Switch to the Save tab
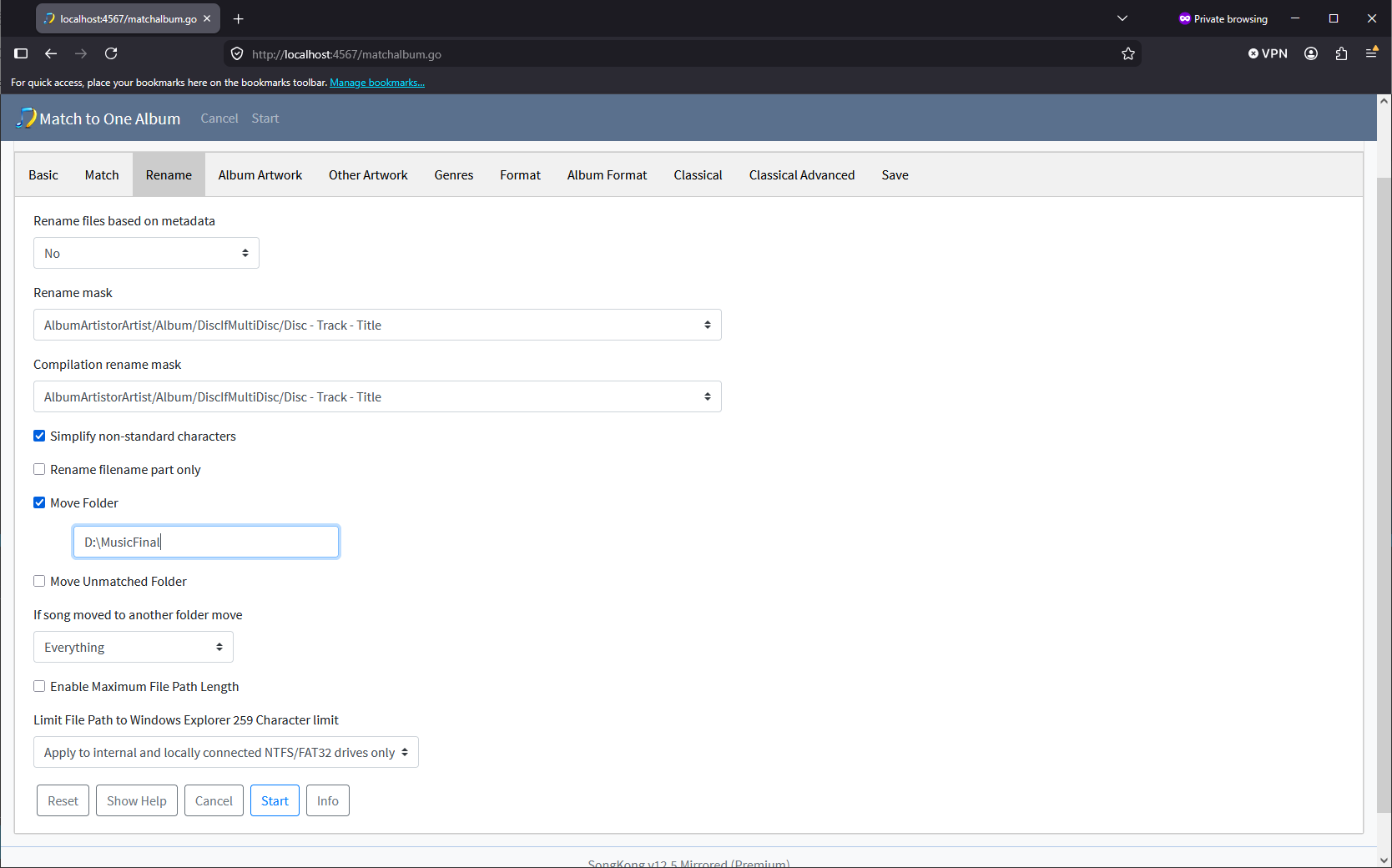Screen dimensions: 1392x868 click(x=895, y=174)
